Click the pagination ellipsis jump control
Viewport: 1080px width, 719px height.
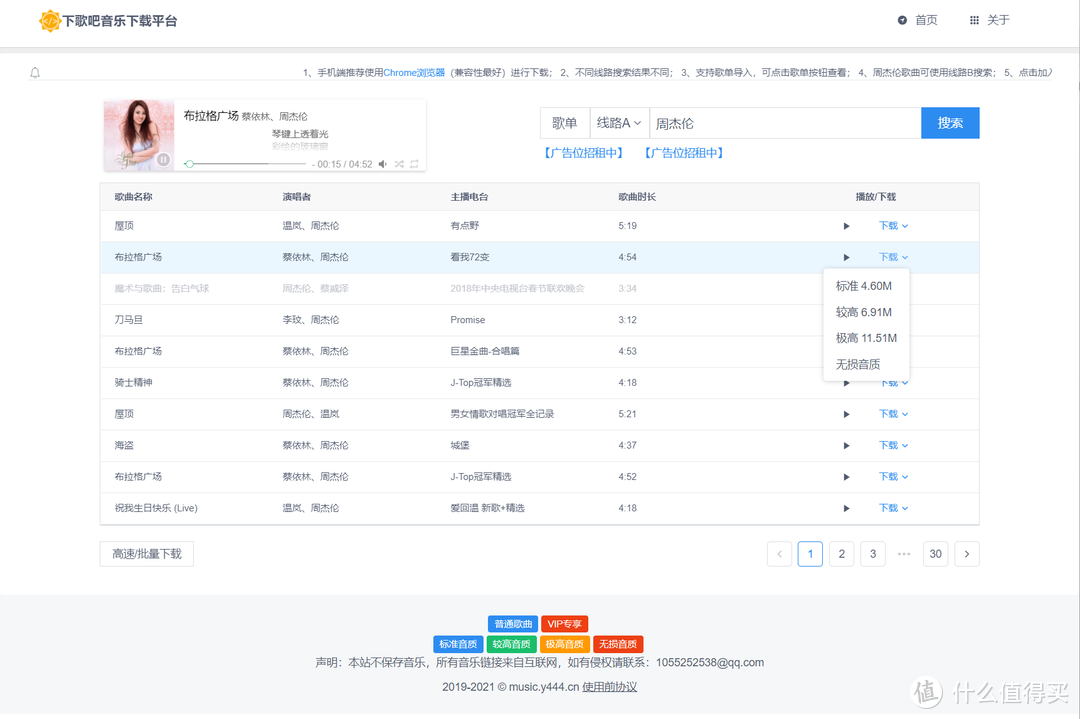(x=904, y=554)
